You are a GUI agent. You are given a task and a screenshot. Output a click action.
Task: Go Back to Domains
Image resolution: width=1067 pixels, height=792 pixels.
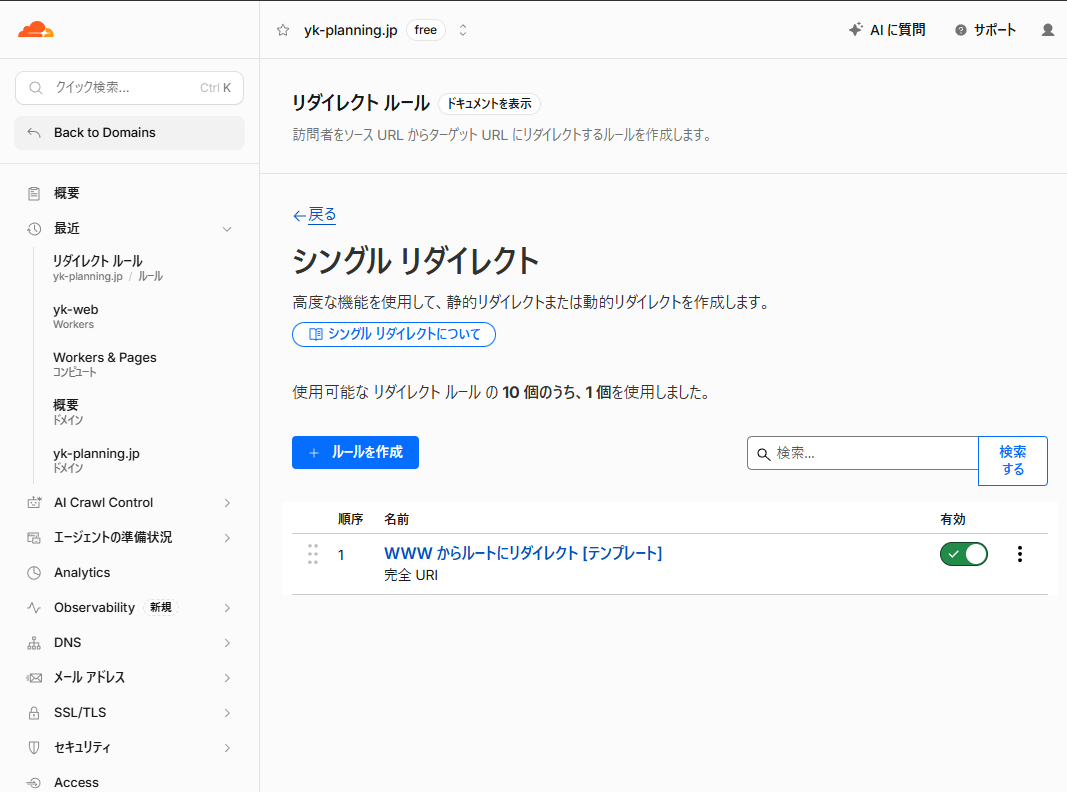[x=129, y=133]
